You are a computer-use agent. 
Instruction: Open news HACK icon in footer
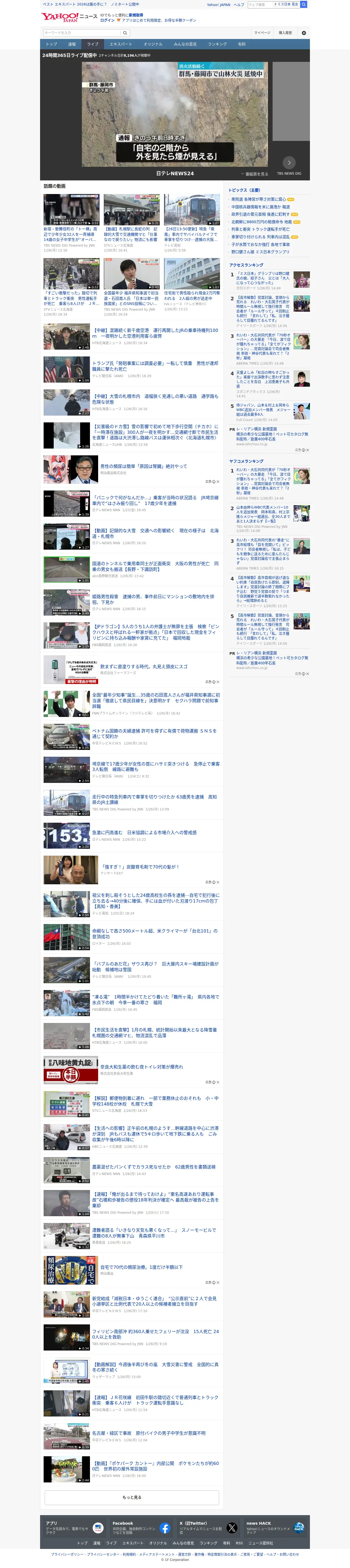(299, 1528)
